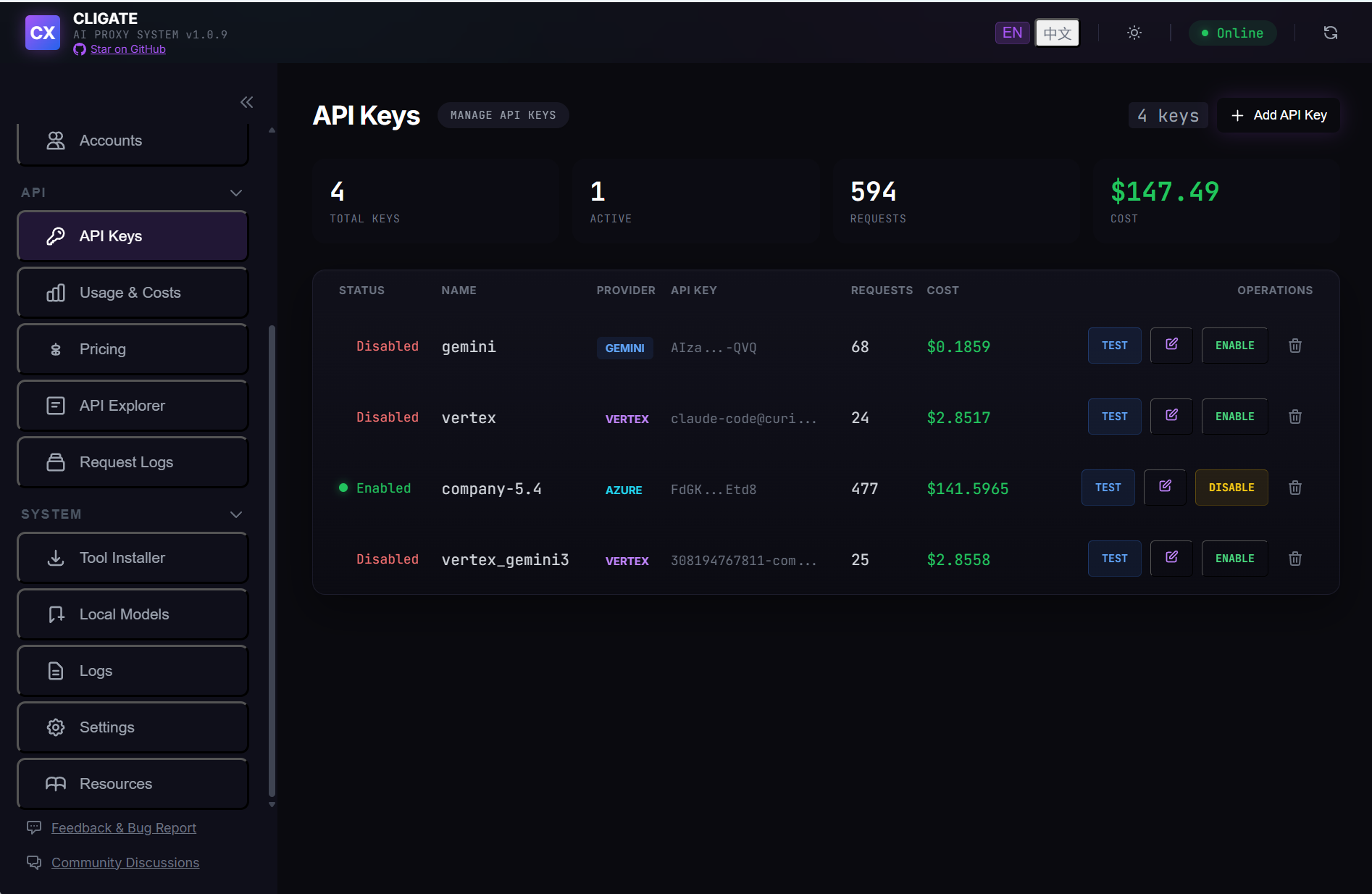Viewport: 1372px width, 894px height.
Task: Click the 4 keys count badge
Action: click(x=1168, y=115)
